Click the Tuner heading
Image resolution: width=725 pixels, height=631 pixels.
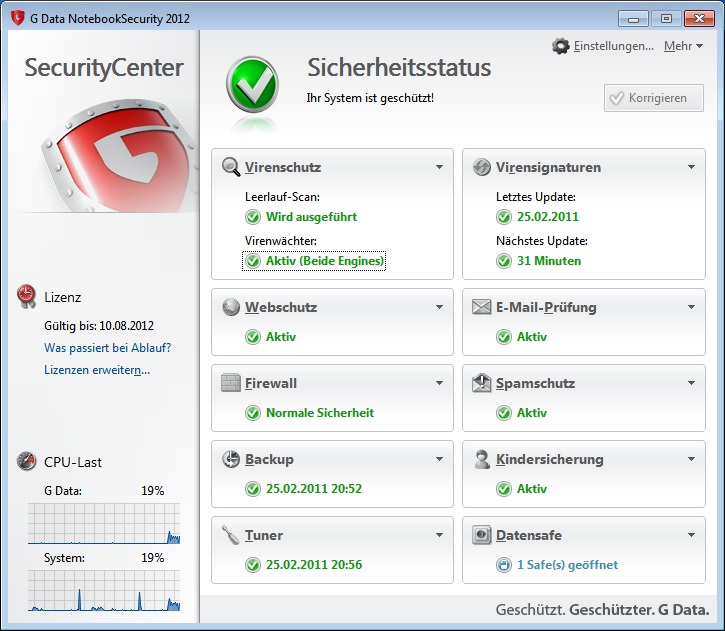pos(264,535)
